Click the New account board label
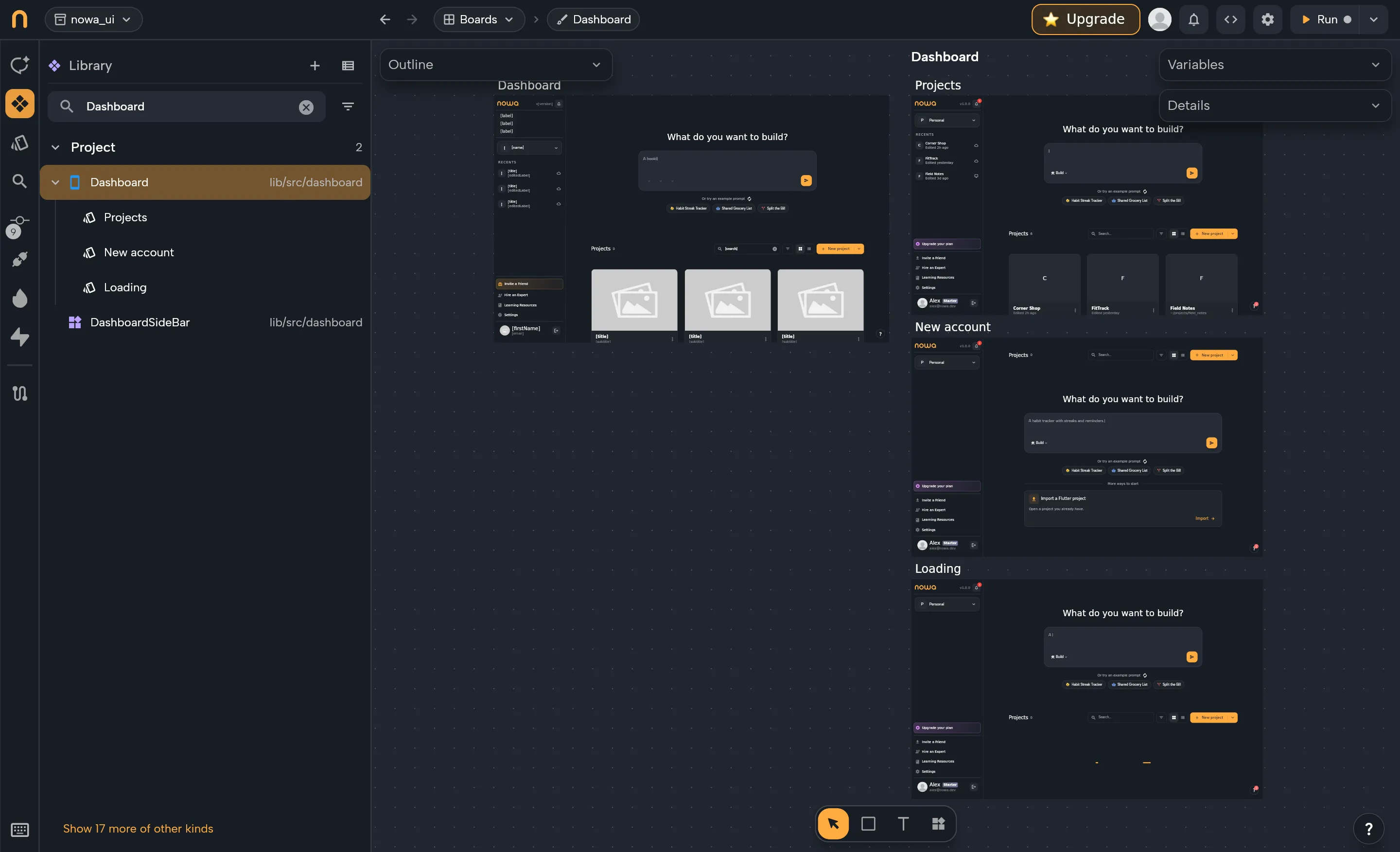1400x852 pixels. tap(952, 327)
